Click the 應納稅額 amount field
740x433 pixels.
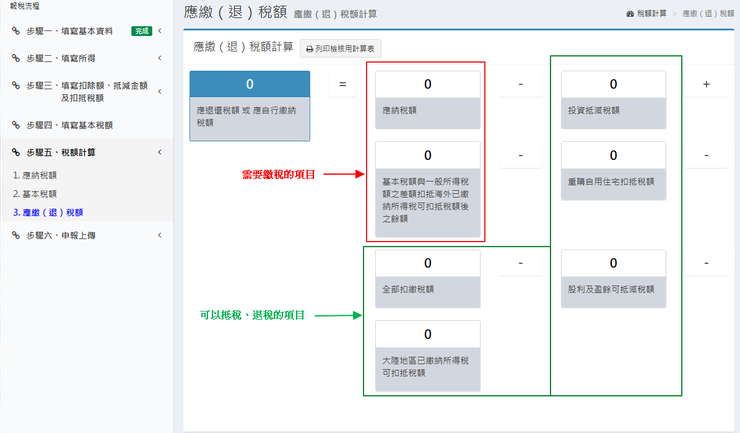(x=427, y=85)
